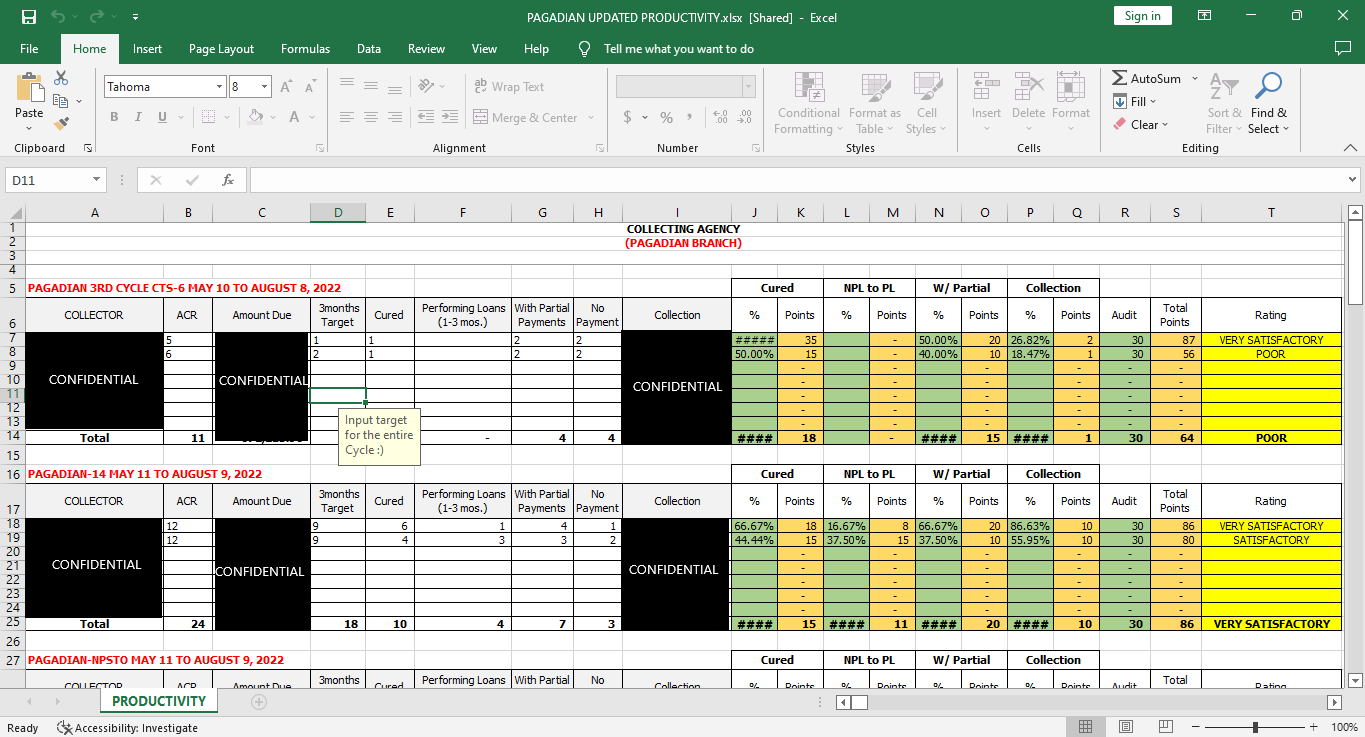The width and height of the screenshot is (1365, 737).
Task: Toggle align right icon
Action: (395, 117)
